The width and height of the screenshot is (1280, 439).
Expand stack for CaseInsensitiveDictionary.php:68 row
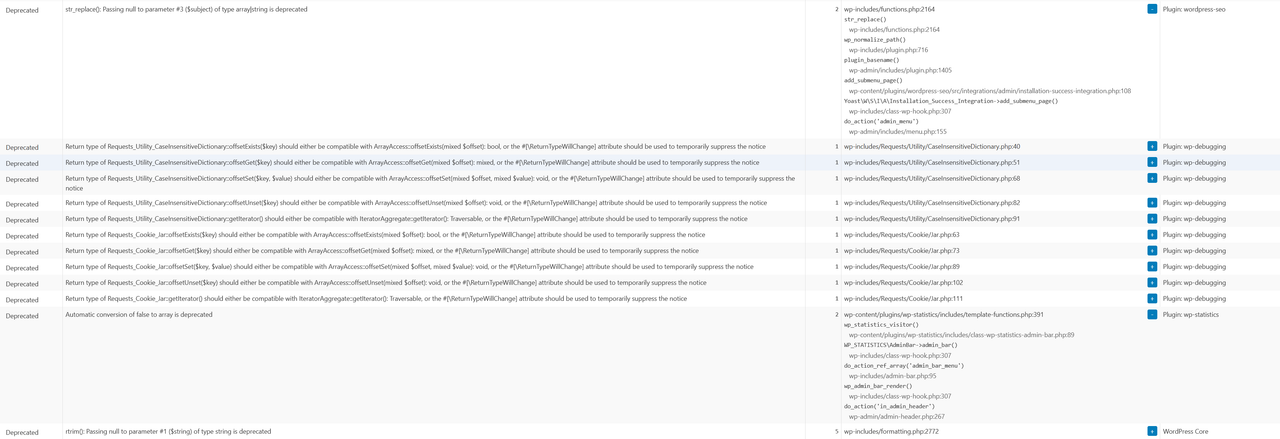1152,178
